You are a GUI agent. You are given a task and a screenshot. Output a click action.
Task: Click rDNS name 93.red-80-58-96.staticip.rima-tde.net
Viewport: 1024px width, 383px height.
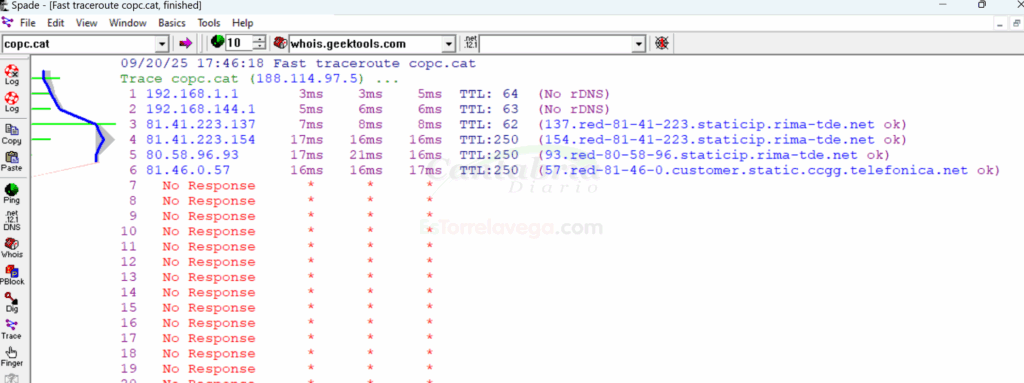(x=700, y=155)
